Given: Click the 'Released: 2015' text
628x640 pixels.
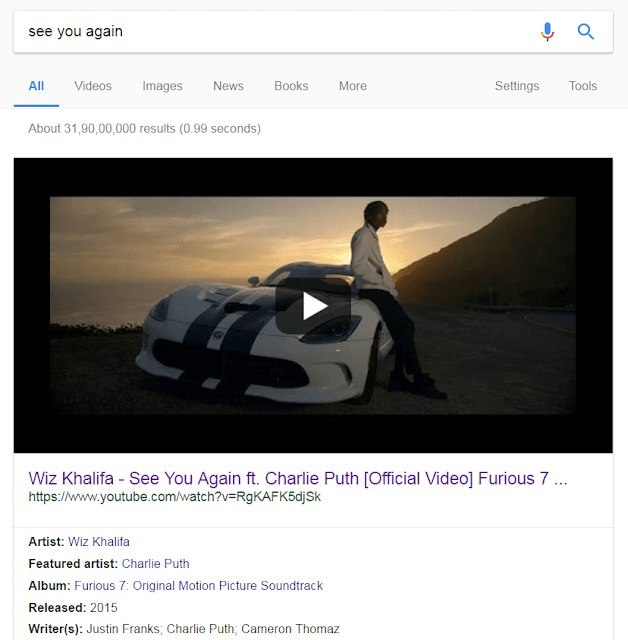Looking at the screenshot, I should click(73, 608).
